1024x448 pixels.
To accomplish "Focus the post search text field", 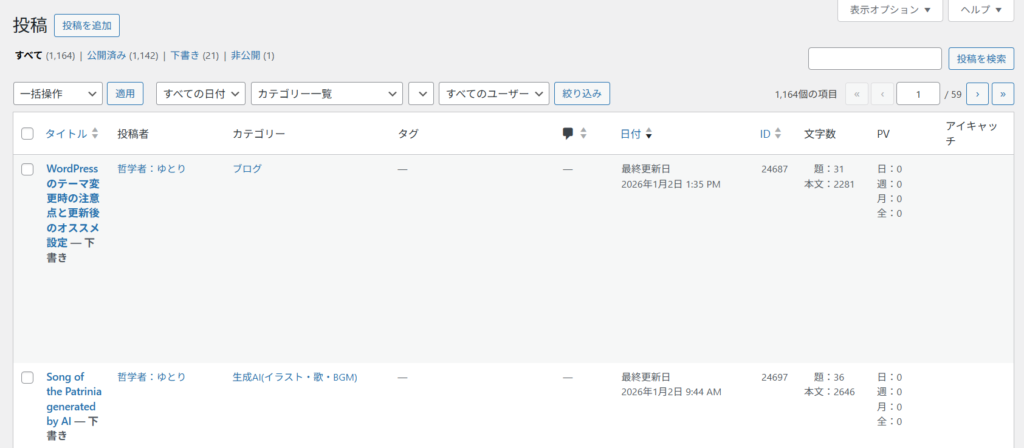I will (874, 58).
